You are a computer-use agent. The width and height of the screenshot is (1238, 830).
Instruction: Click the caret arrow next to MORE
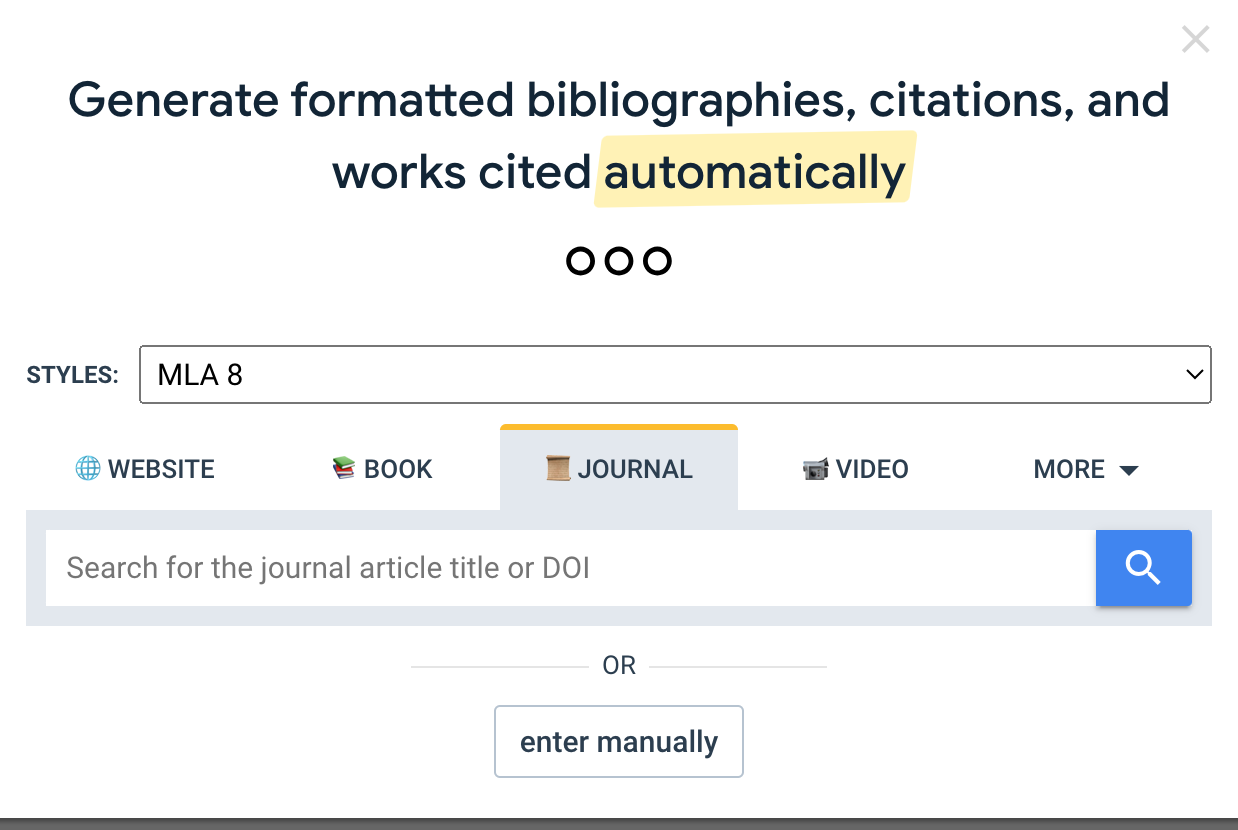pyautogui.click(x=1129, y=470)
